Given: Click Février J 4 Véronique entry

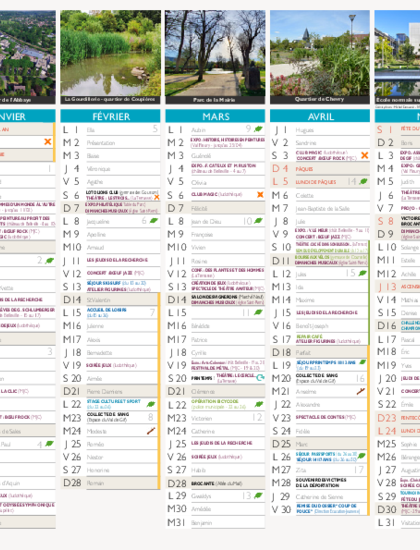Looking at the screenshot, I should 98,169.
